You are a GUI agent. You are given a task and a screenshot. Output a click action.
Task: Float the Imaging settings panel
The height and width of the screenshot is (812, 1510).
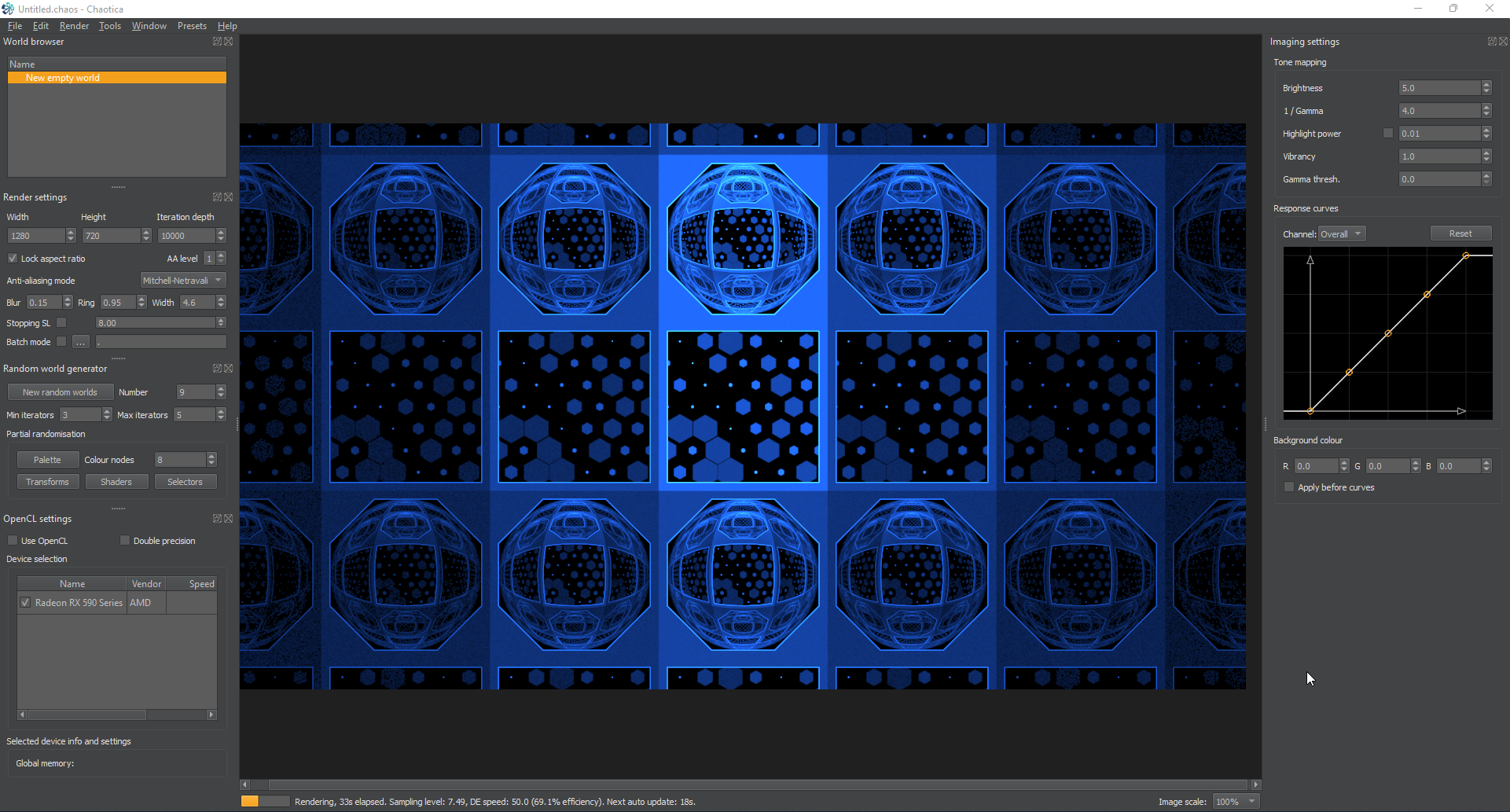(x=1492, y=42)
